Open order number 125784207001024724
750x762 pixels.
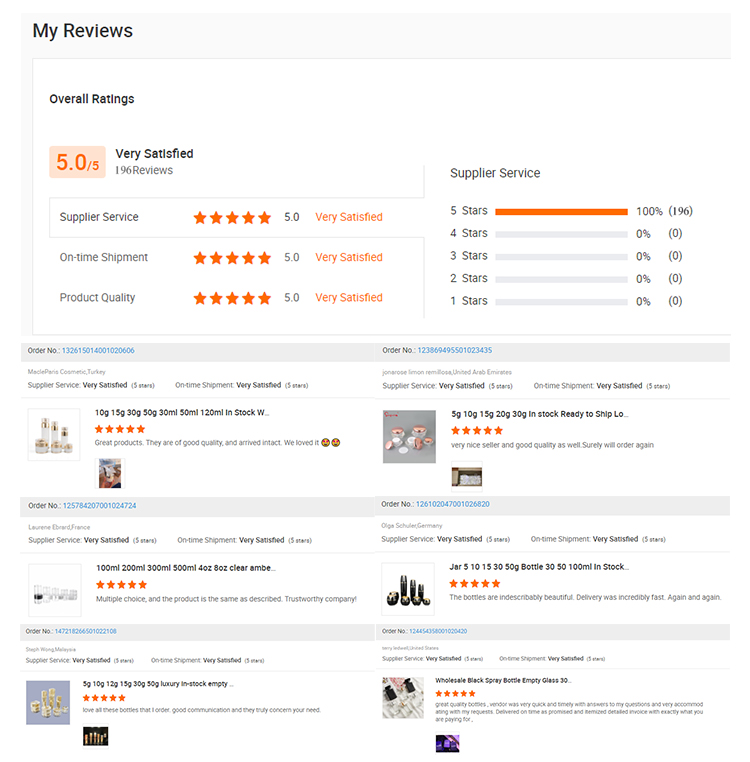click(99, 506)
